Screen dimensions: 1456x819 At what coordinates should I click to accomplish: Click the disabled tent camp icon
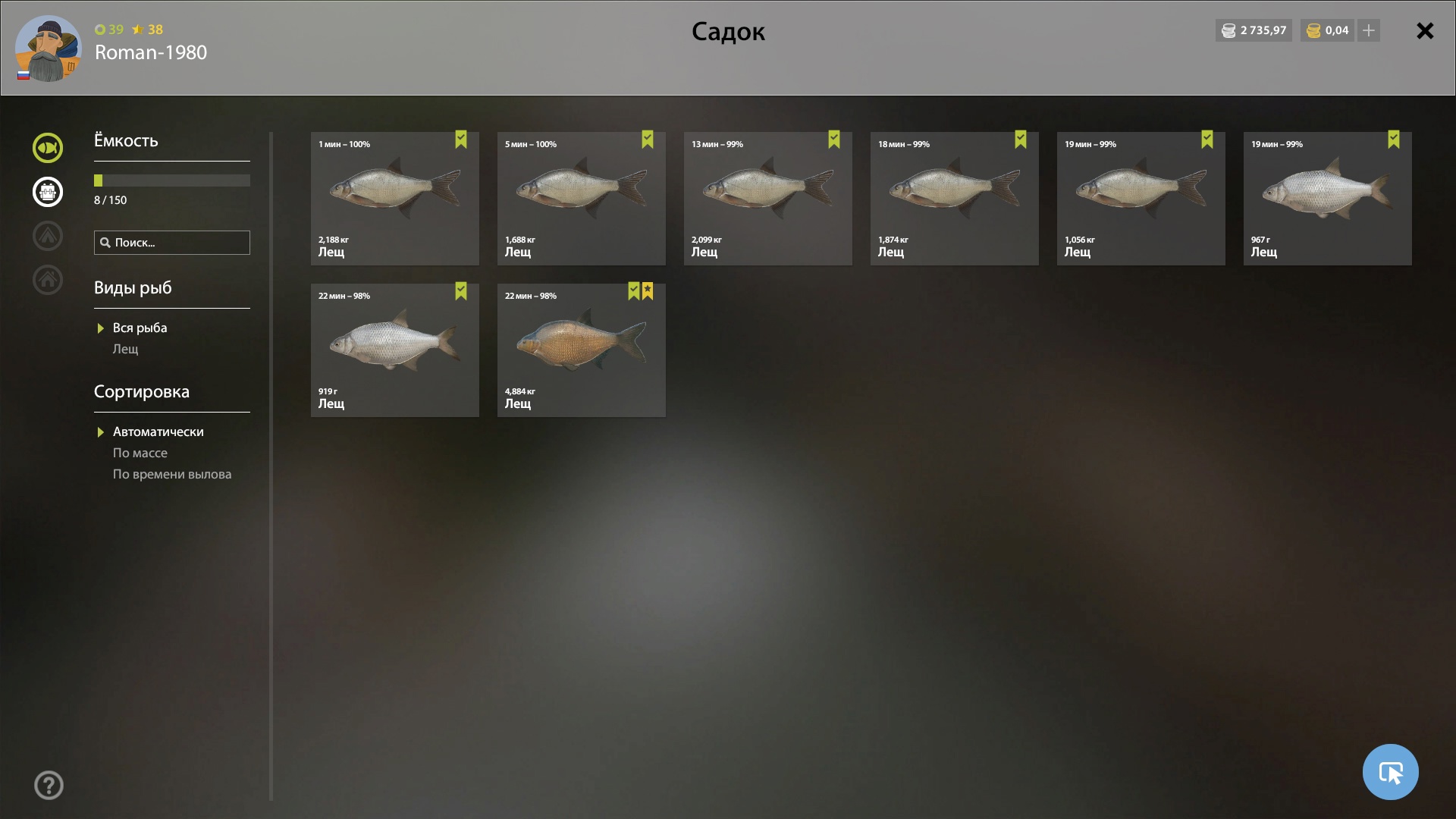tap(47, 236)
